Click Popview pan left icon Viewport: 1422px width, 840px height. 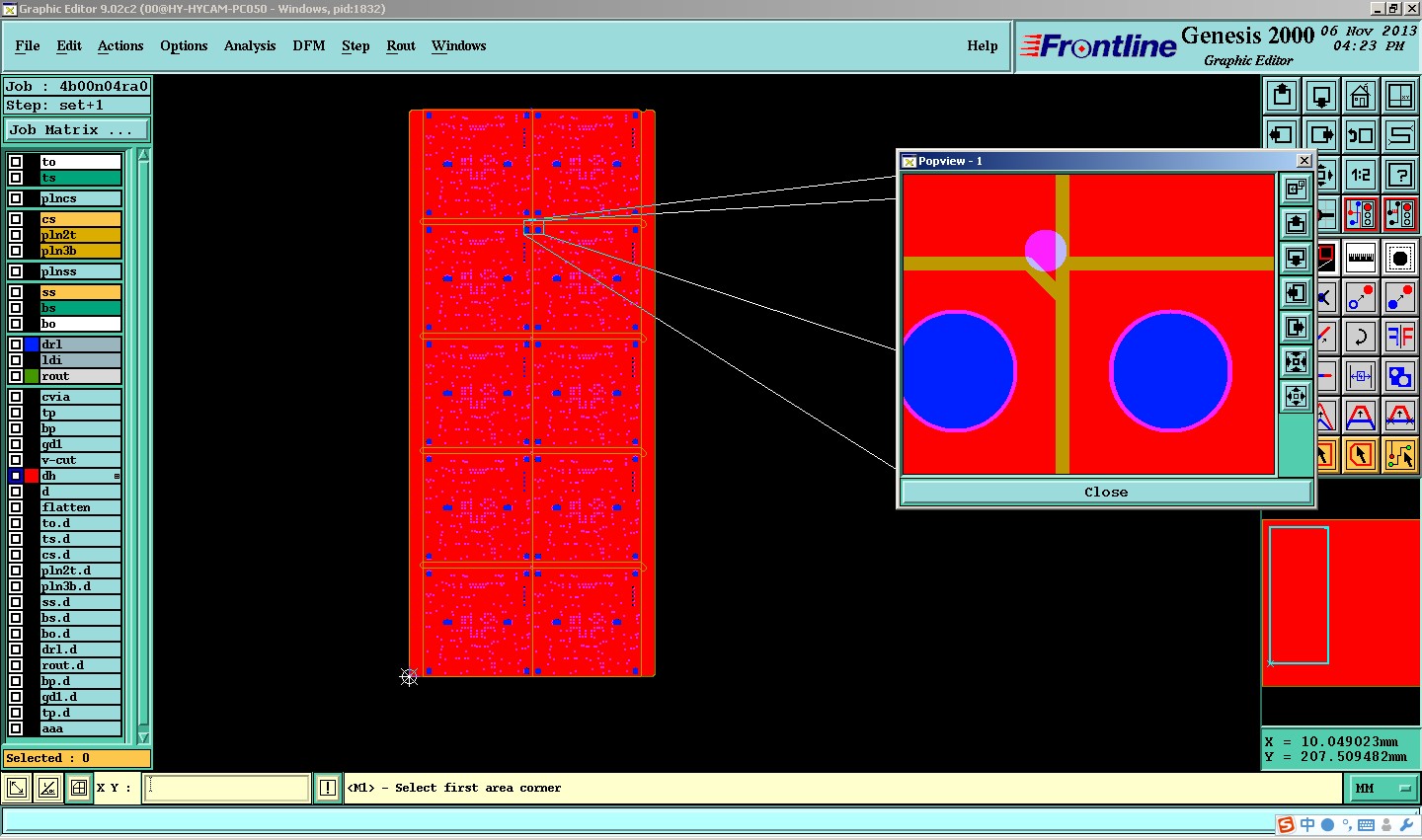pyautogui.click(x=1296, y=292)
